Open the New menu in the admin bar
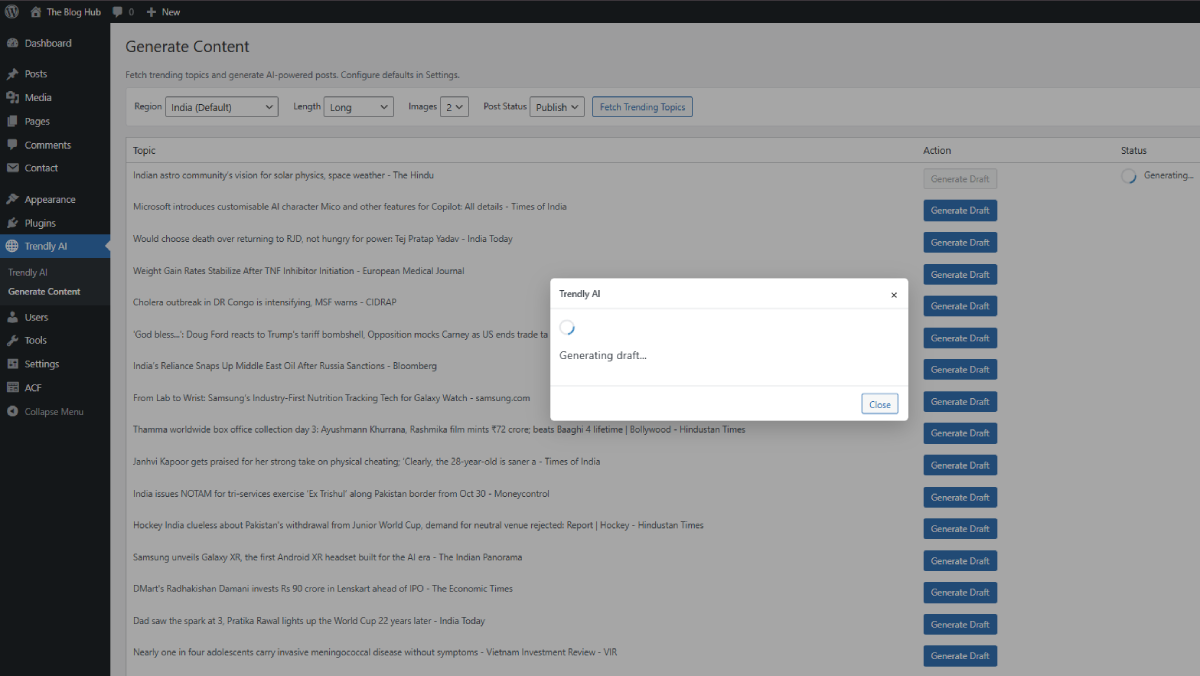Viewport: 1200px width, 676px height. (162, 12)
